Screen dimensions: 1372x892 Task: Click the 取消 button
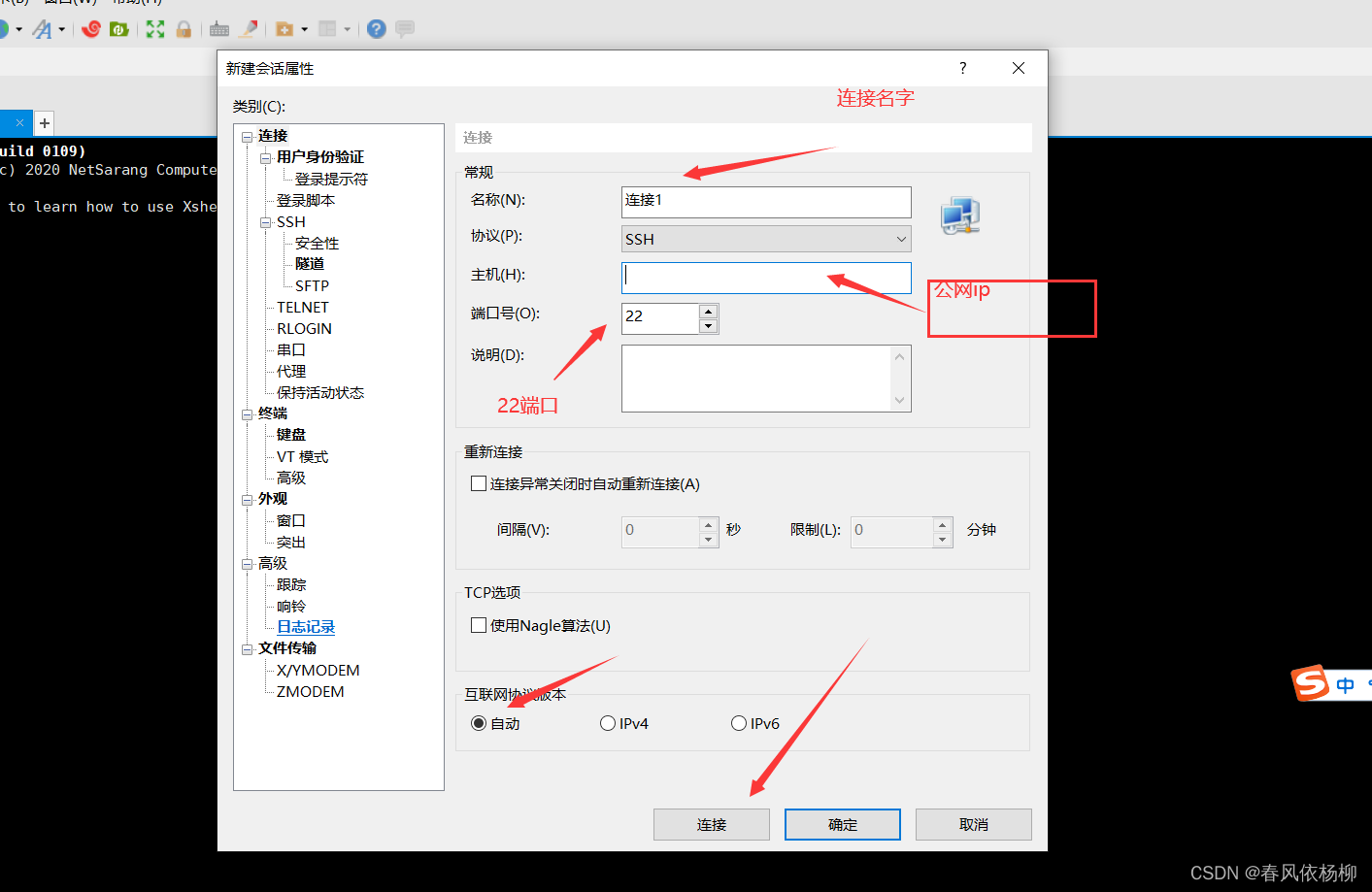click(x=974, y=824)
